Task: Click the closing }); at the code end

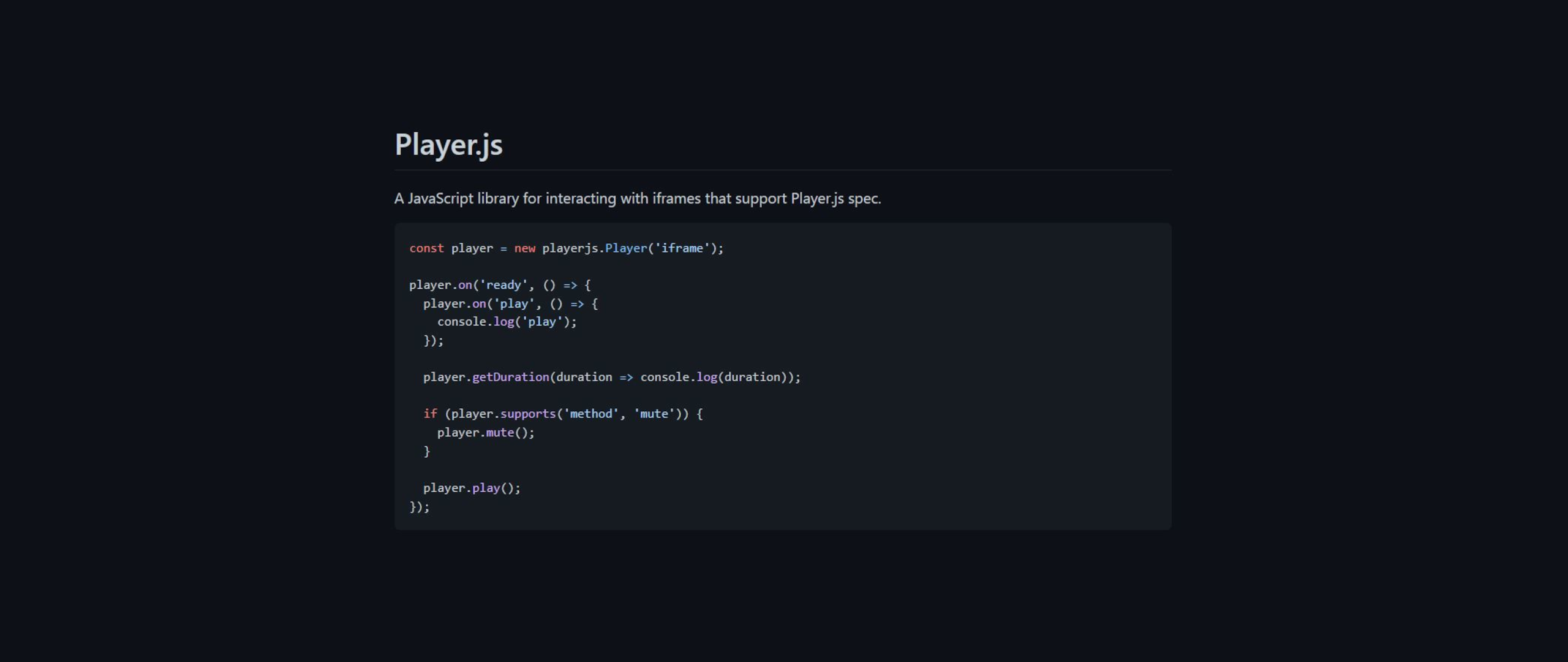Action: (x=419, y=506)
